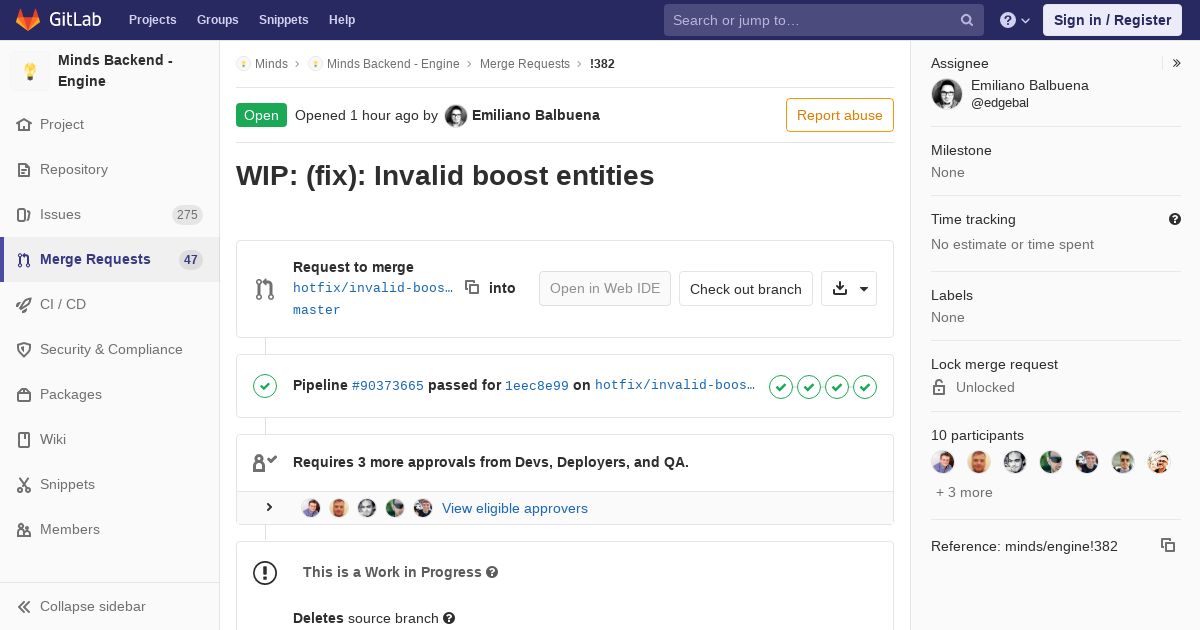The image size is (1200, 630).
Task: Click the Work in Progress help icon
Action: [x=492, y=572]
